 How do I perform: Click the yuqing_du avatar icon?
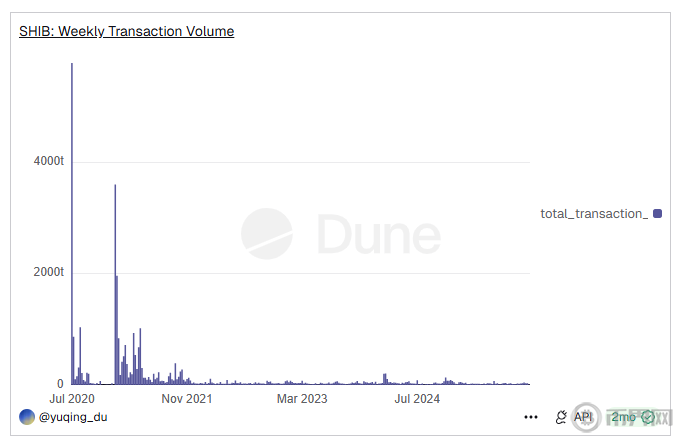(27, 416)
